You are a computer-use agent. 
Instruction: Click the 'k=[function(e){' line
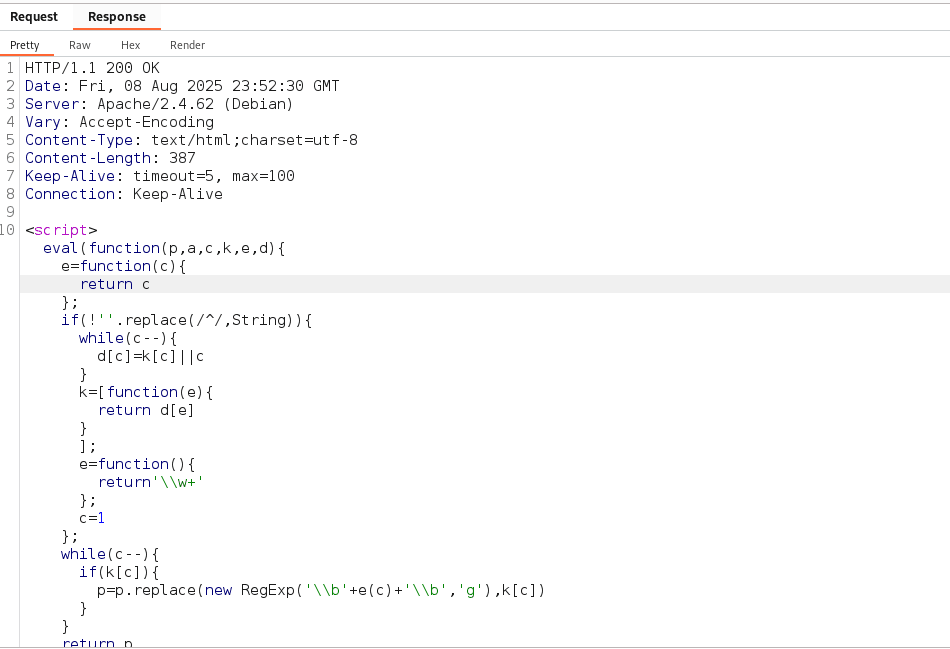click(x=146, y=393)
